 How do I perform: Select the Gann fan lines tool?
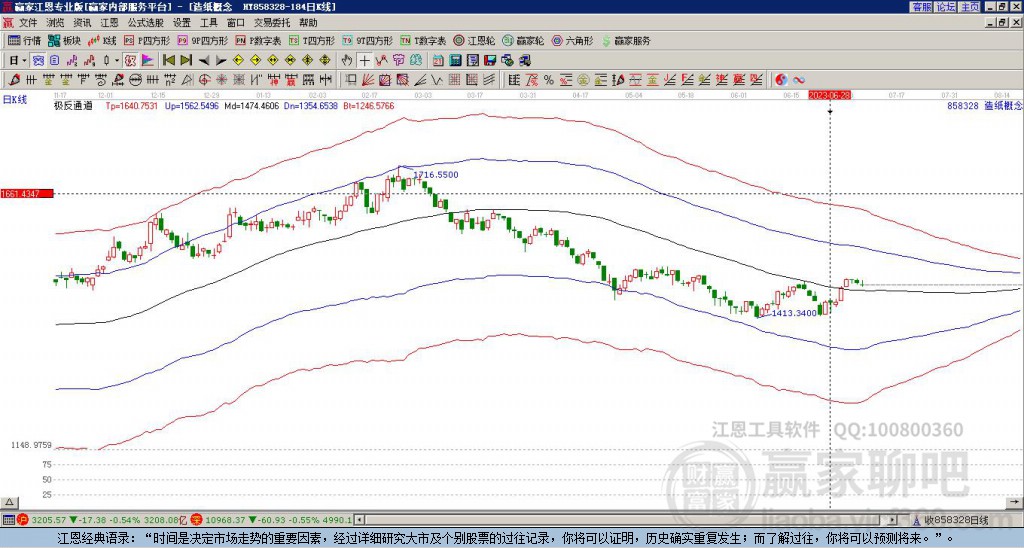click(x=368, y=80)
